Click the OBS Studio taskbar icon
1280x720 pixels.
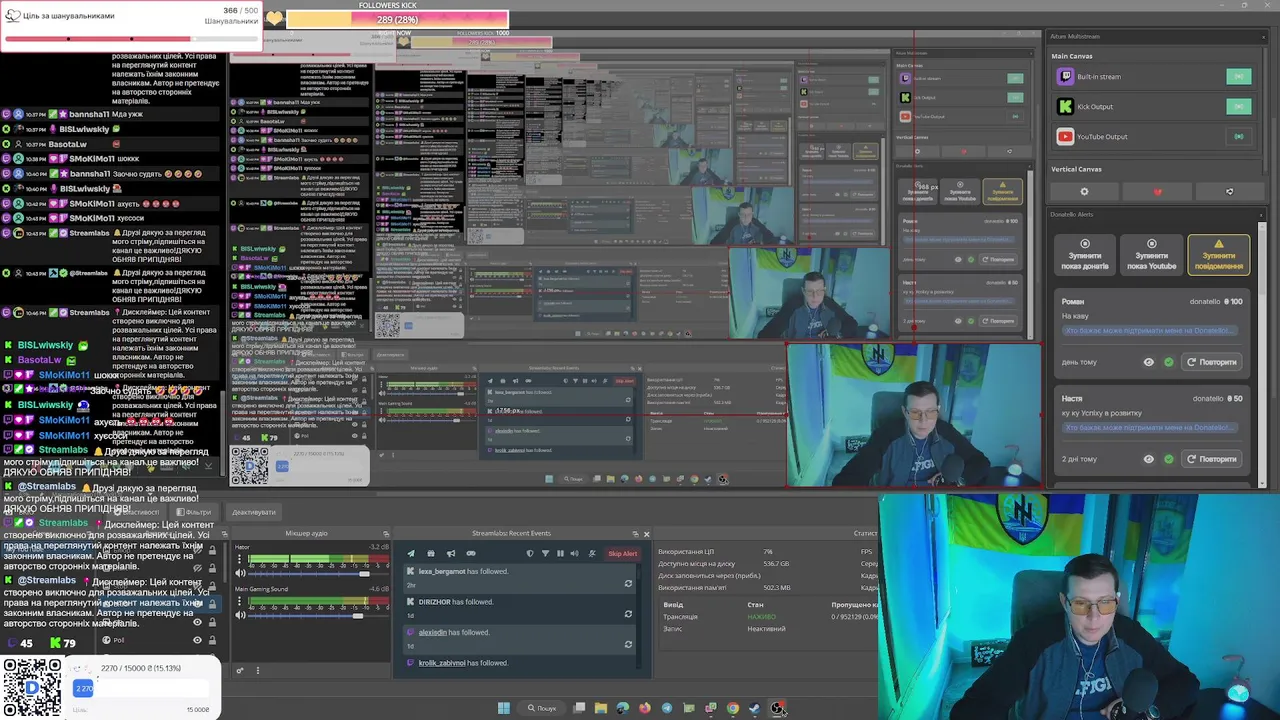point(776,708)
